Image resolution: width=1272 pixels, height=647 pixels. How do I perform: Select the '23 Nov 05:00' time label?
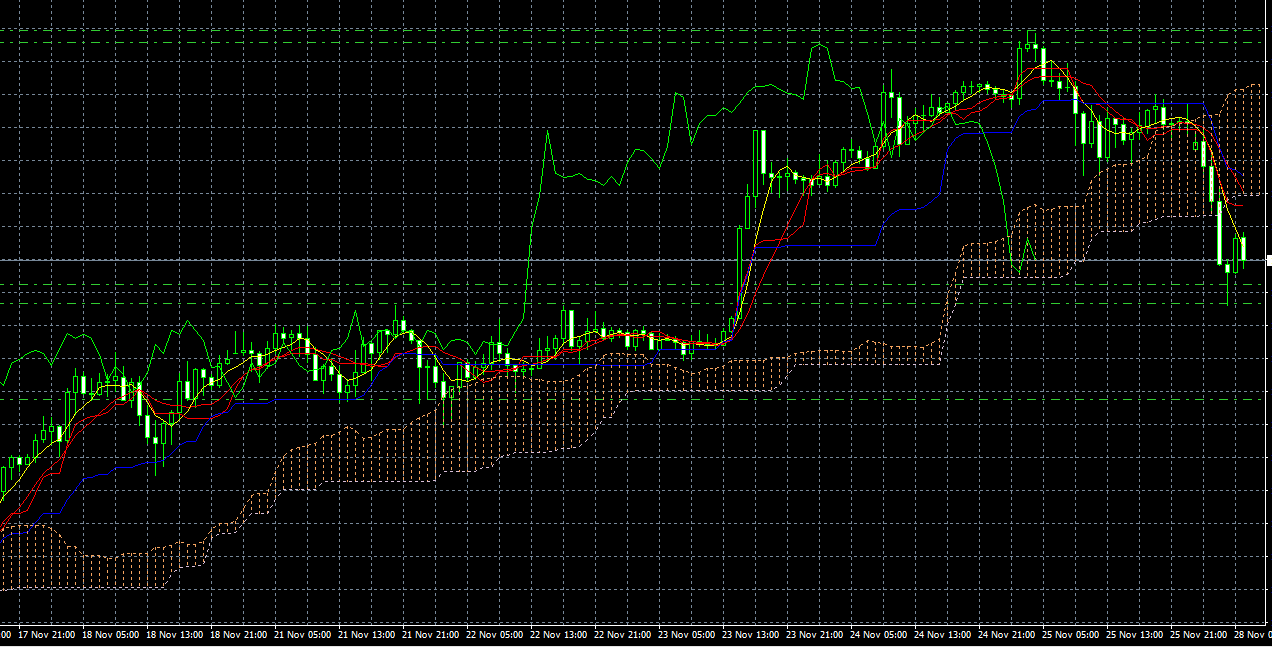(687, 634)
